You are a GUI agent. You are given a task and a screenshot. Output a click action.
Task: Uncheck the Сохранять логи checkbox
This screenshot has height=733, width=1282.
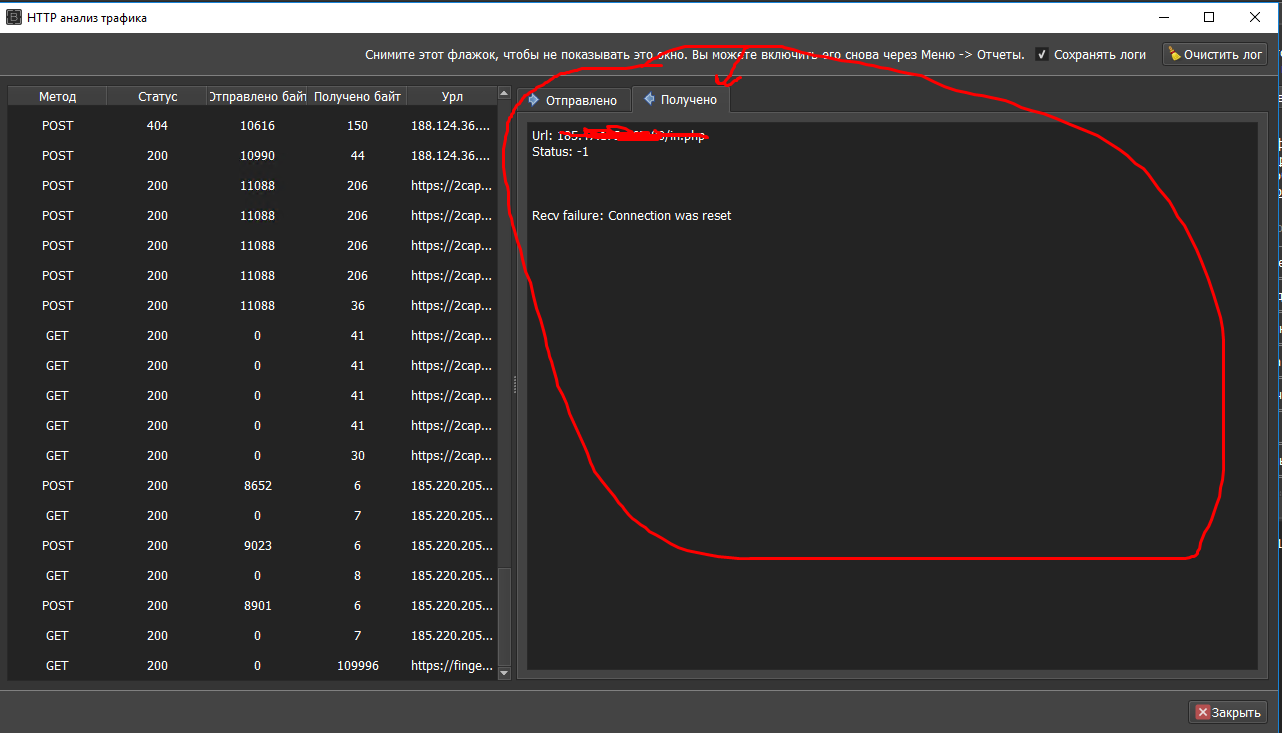click(1040, 55)
